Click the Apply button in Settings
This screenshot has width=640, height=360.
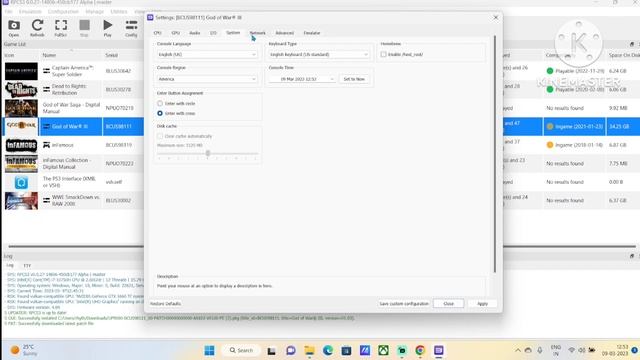(482, 304)
